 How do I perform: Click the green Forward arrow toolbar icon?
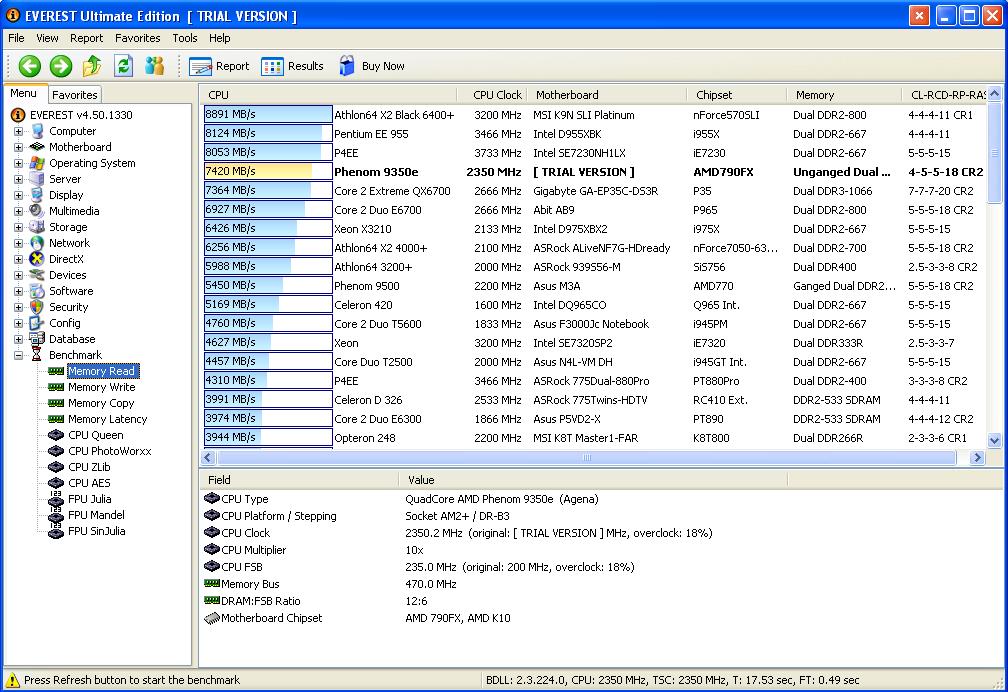61,66
